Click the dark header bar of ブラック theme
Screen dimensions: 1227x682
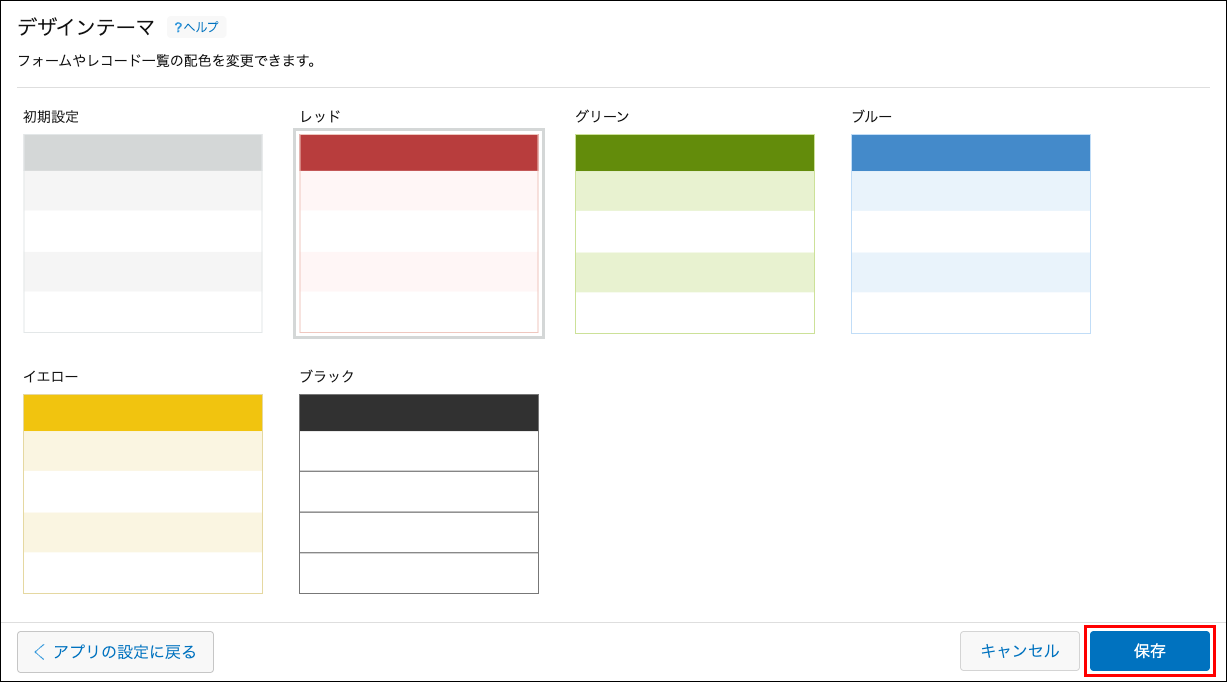pyautogui.click(x=419, y=413)
